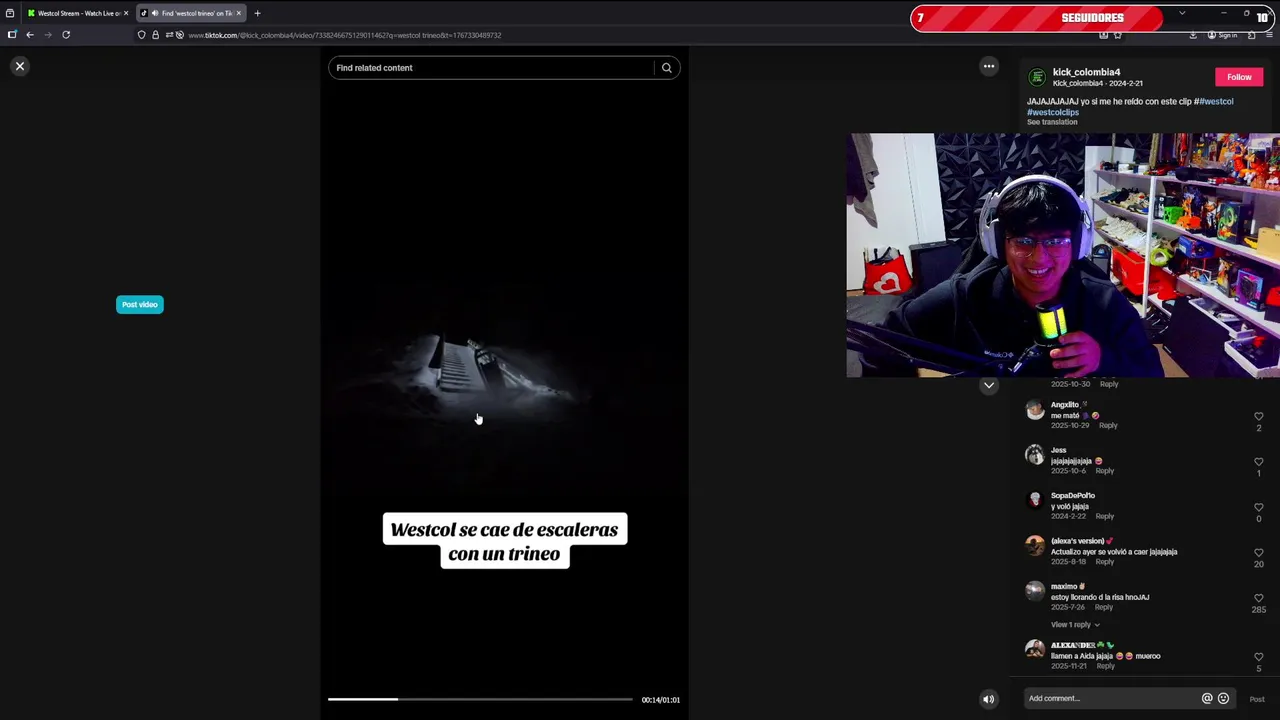
Task: Click the @ mention icon in comment box
Action: tap(1207, 699)
